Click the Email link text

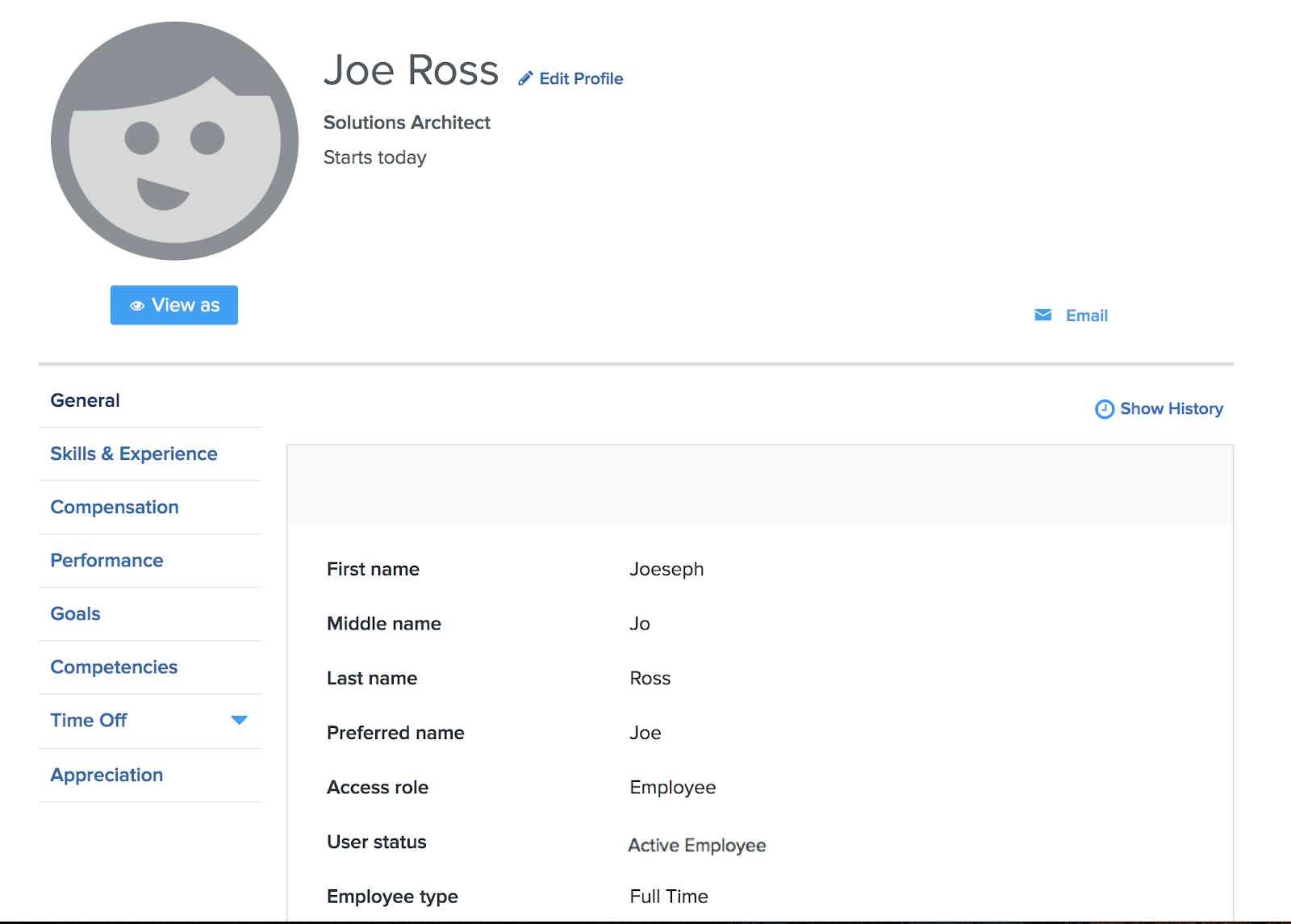pos(1086,316)
